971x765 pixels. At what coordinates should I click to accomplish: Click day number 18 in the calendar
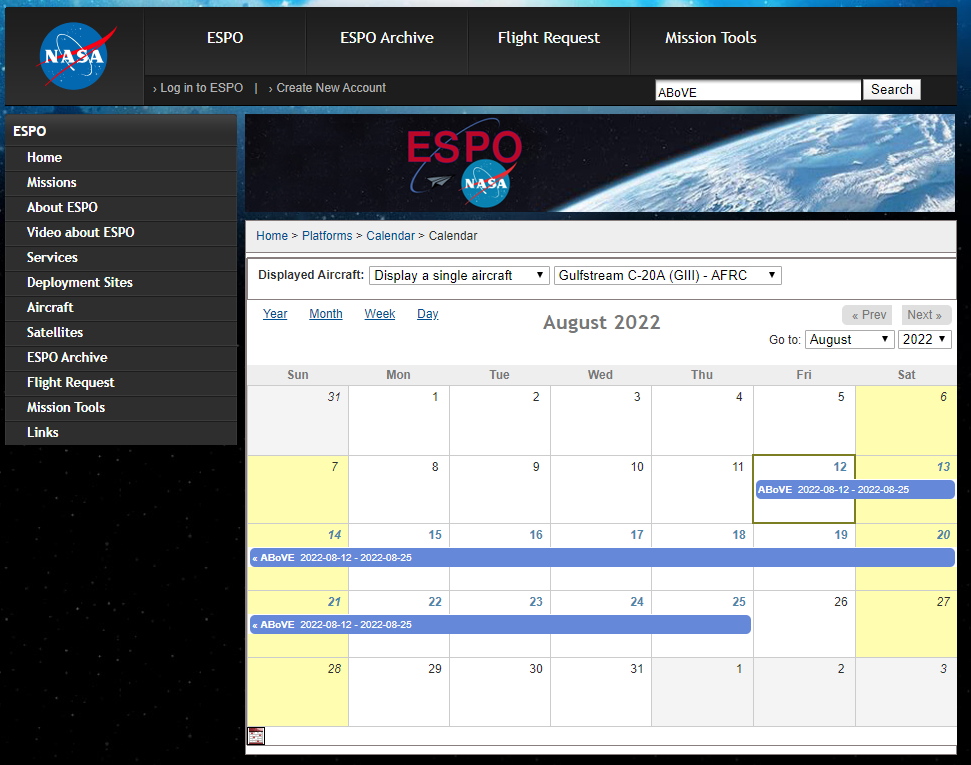click(739, 535)
